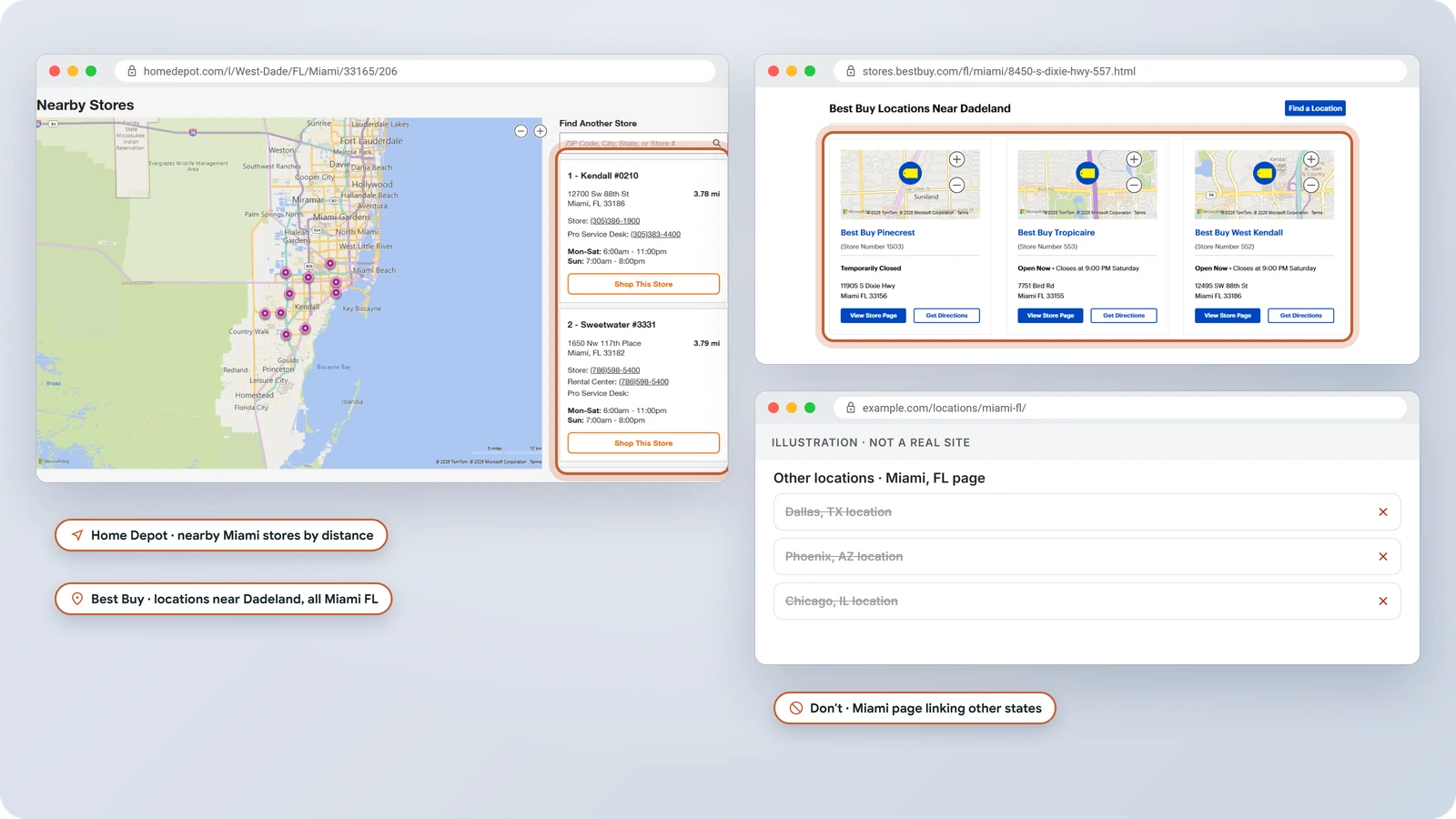The image size is (1456, 819).
Task: Click the struck-through "Phoenix, AZ location" text
Action: click(x=844, y=557)
